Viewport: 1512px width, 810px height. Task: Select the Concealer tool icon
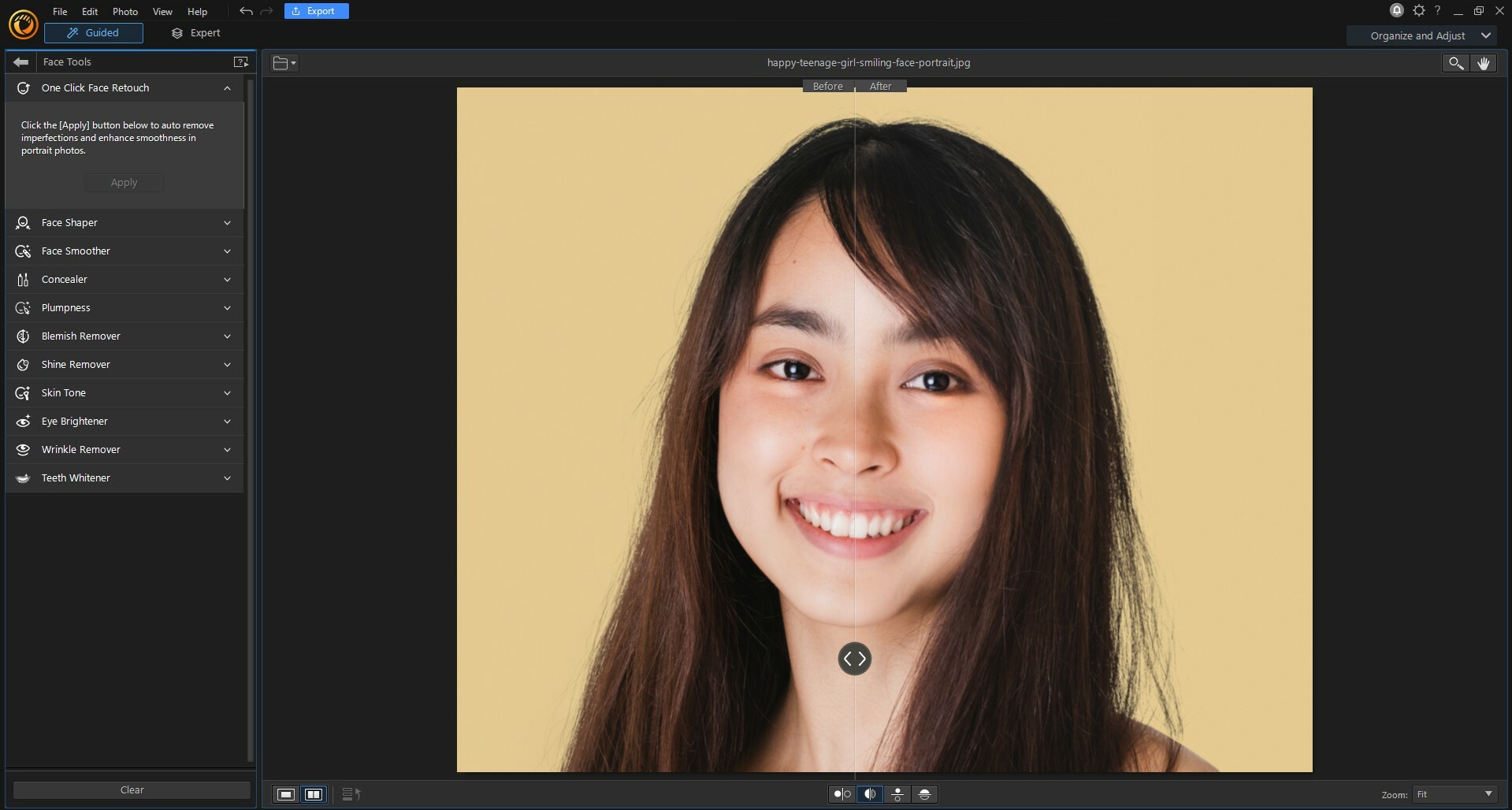22,280
